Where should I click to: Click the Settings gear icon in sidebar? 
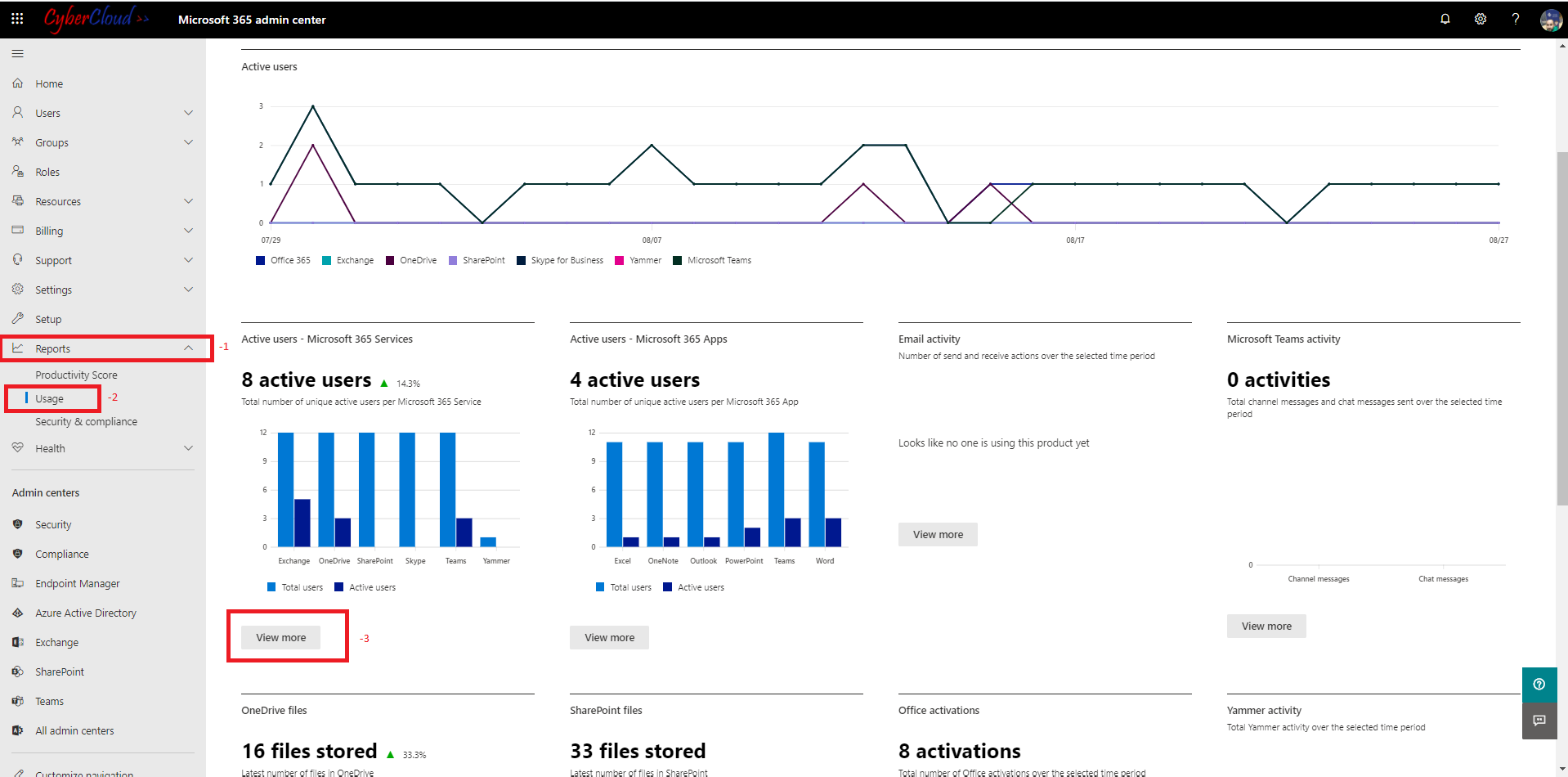(x=18, y=290)
